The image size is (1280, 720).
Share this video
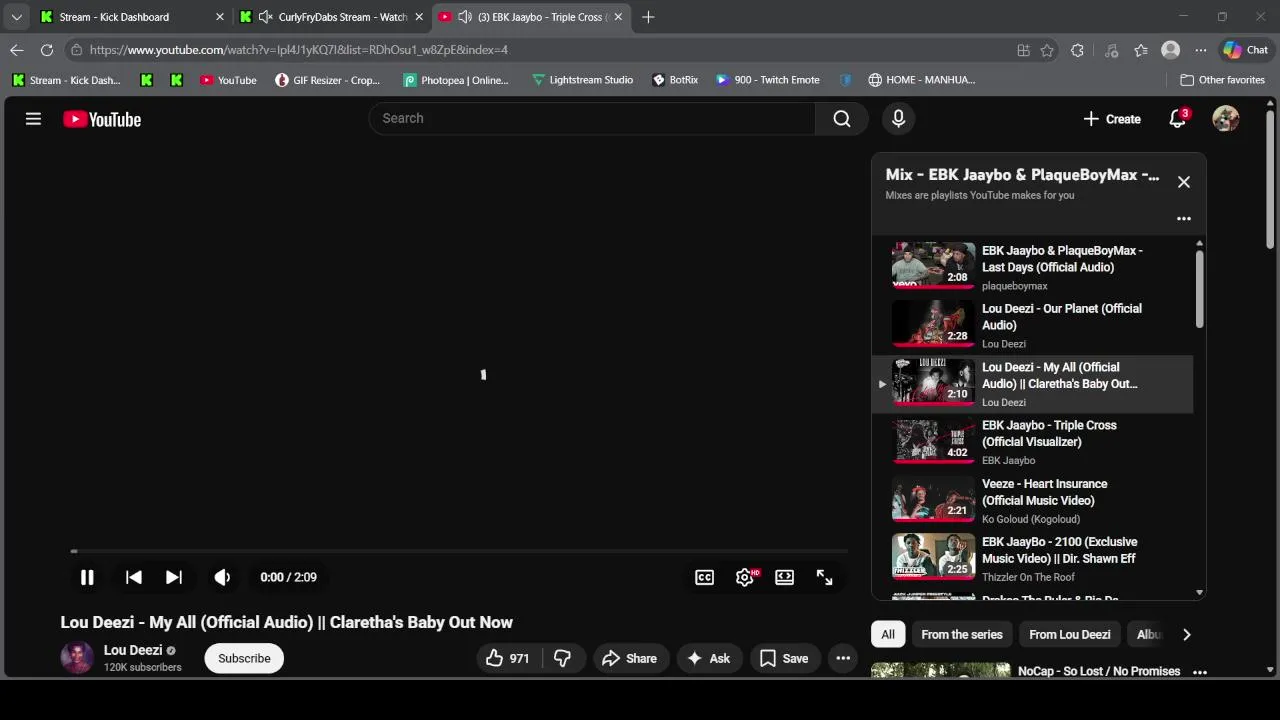[x=629, y=658]
